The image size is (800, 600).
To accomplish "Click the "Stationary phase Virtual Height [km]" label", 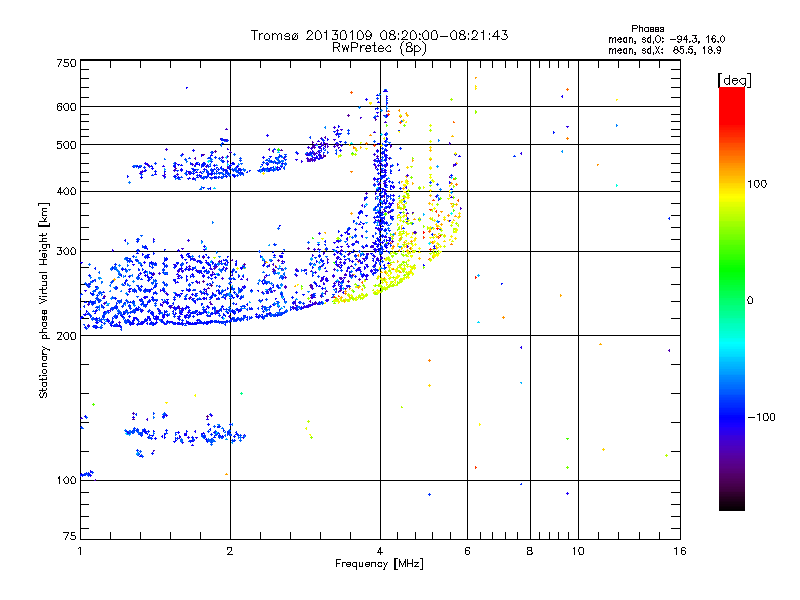I will tap(44, 300).
